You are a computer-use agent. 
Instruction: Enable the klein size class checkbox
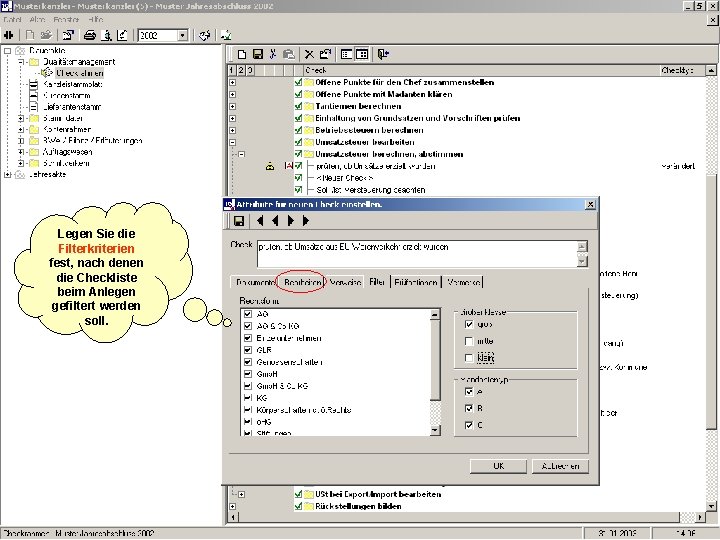[469, 358]
